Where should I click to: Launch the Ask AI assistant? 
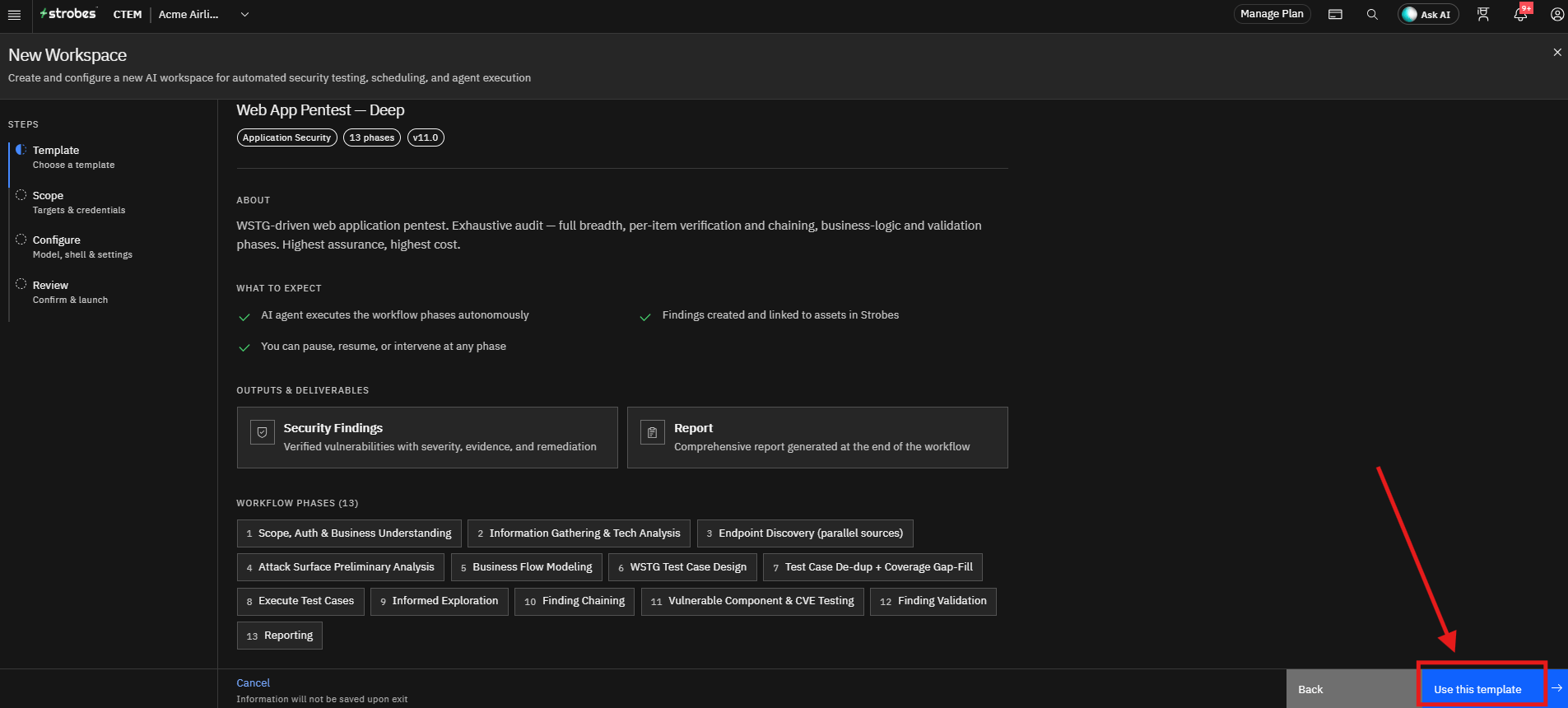tap(1428, 15)
